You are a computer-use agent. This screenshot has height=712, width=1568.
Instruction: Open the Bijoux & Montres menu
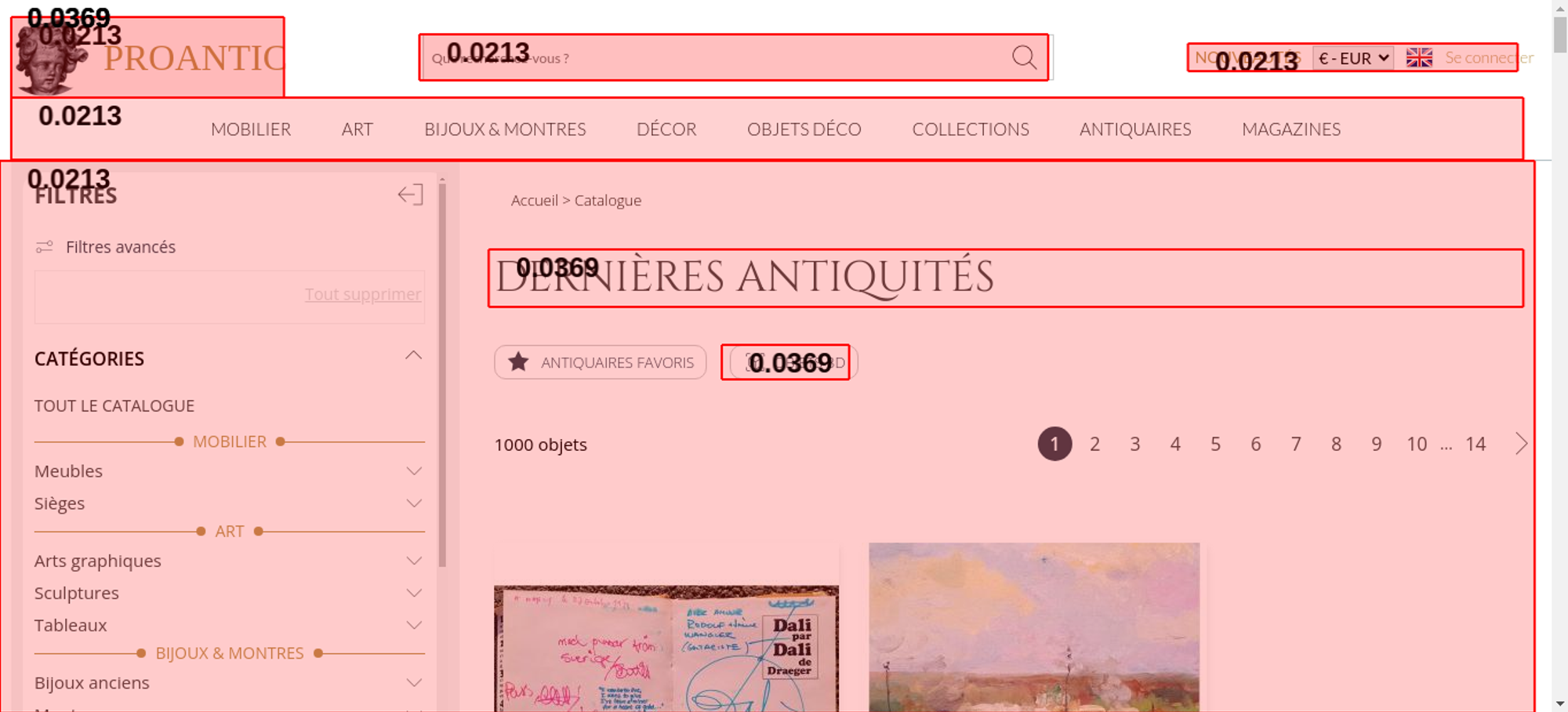[505, 129]
